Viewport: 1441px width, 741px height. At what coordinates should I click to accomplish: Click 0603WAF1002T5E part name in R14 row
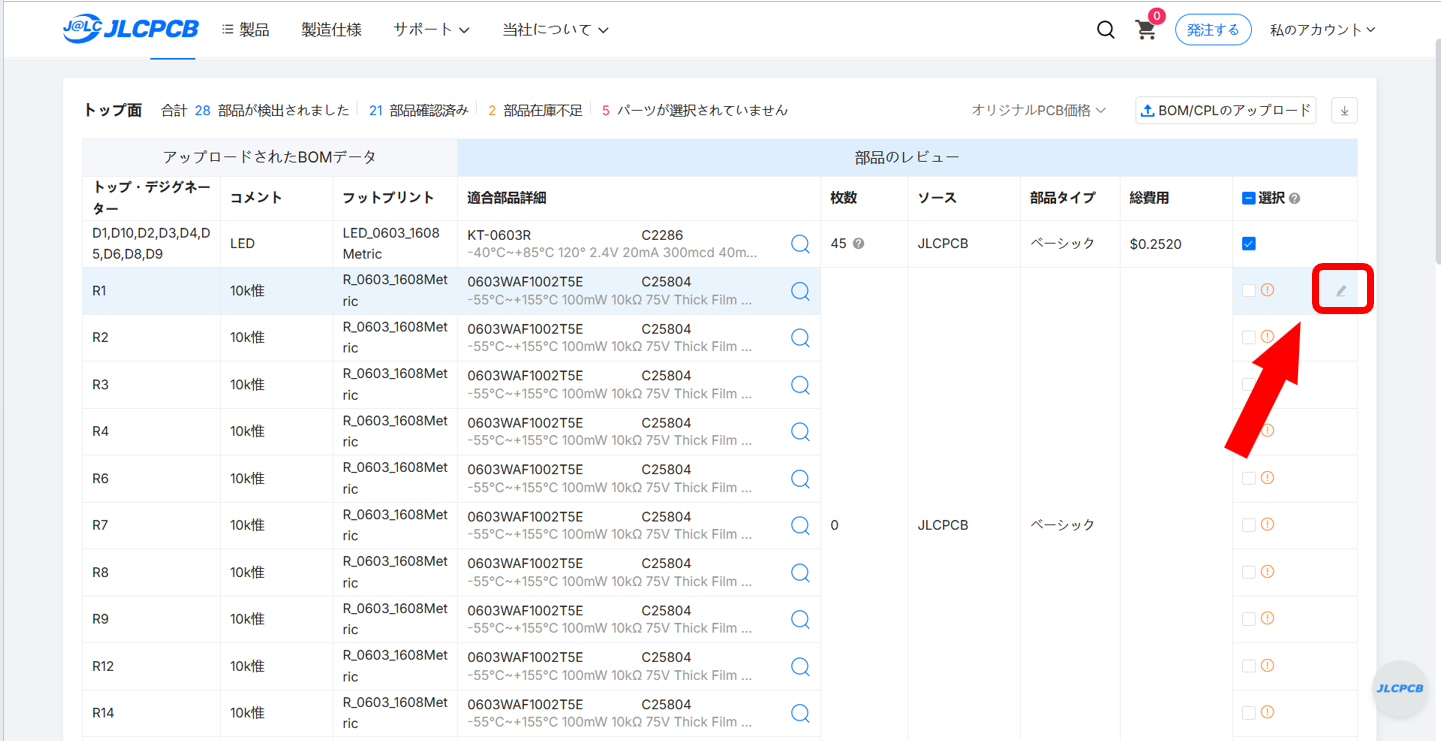[x=525, y=705]
